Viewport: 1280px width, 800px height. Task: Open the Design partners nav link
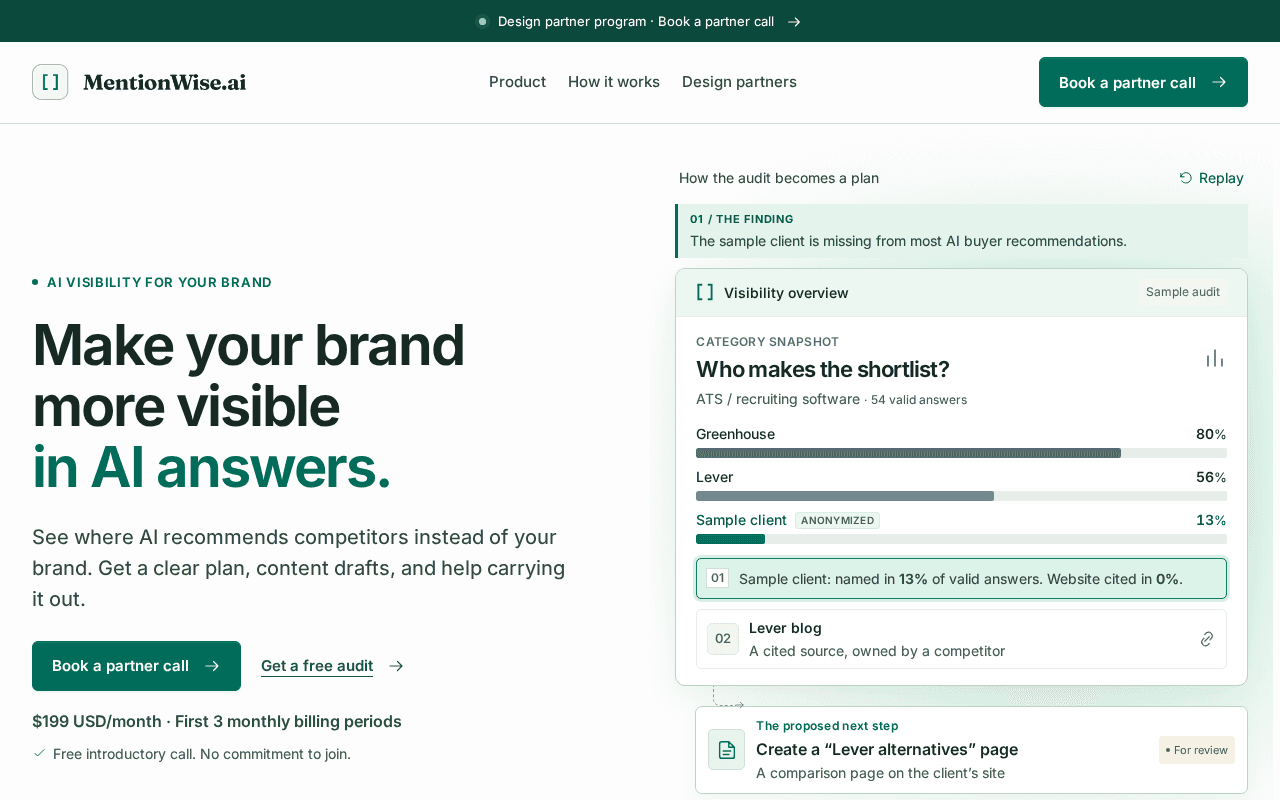click(x=739, y=82)
